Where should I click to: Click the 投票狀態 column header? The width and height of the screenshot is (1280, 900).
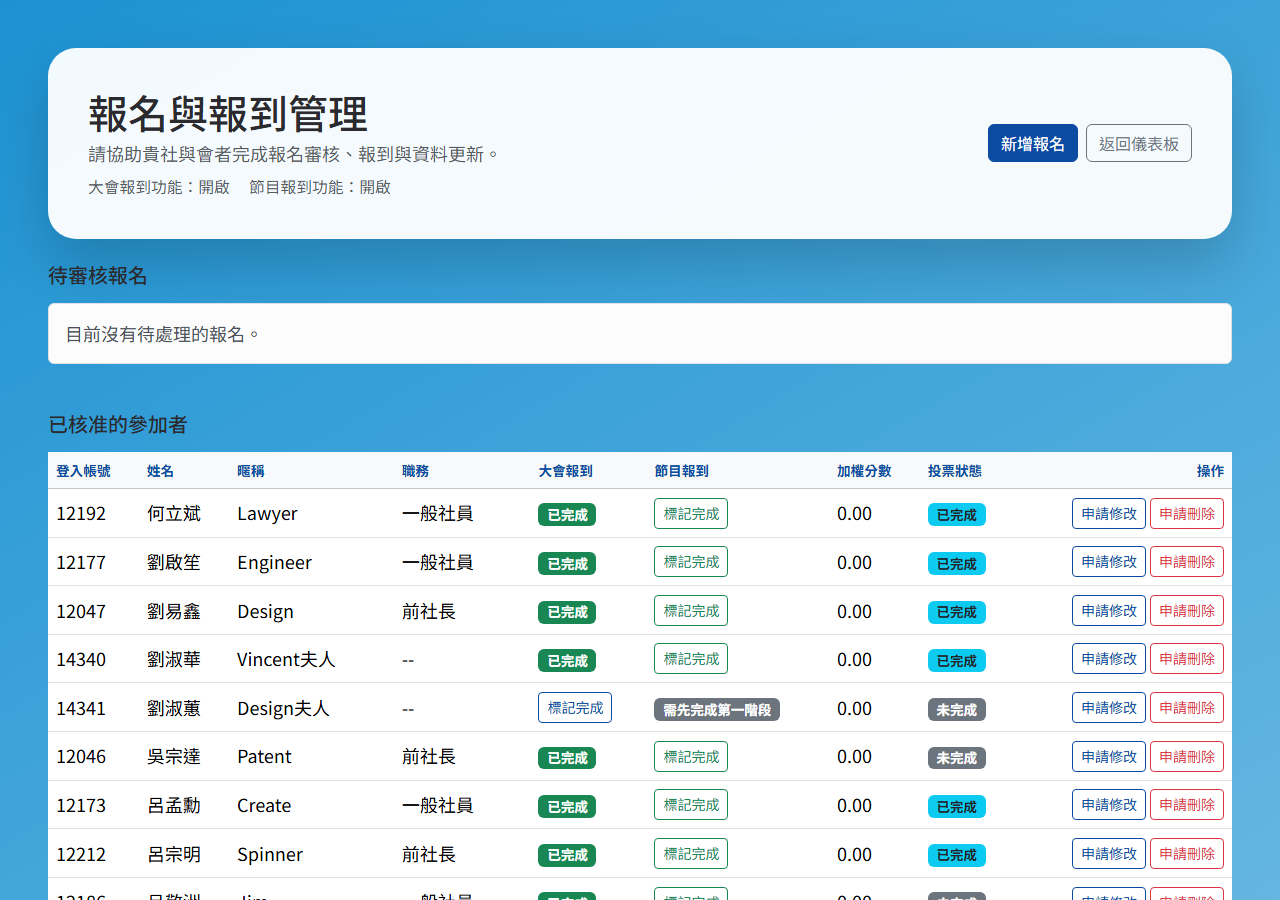[954, 471]
